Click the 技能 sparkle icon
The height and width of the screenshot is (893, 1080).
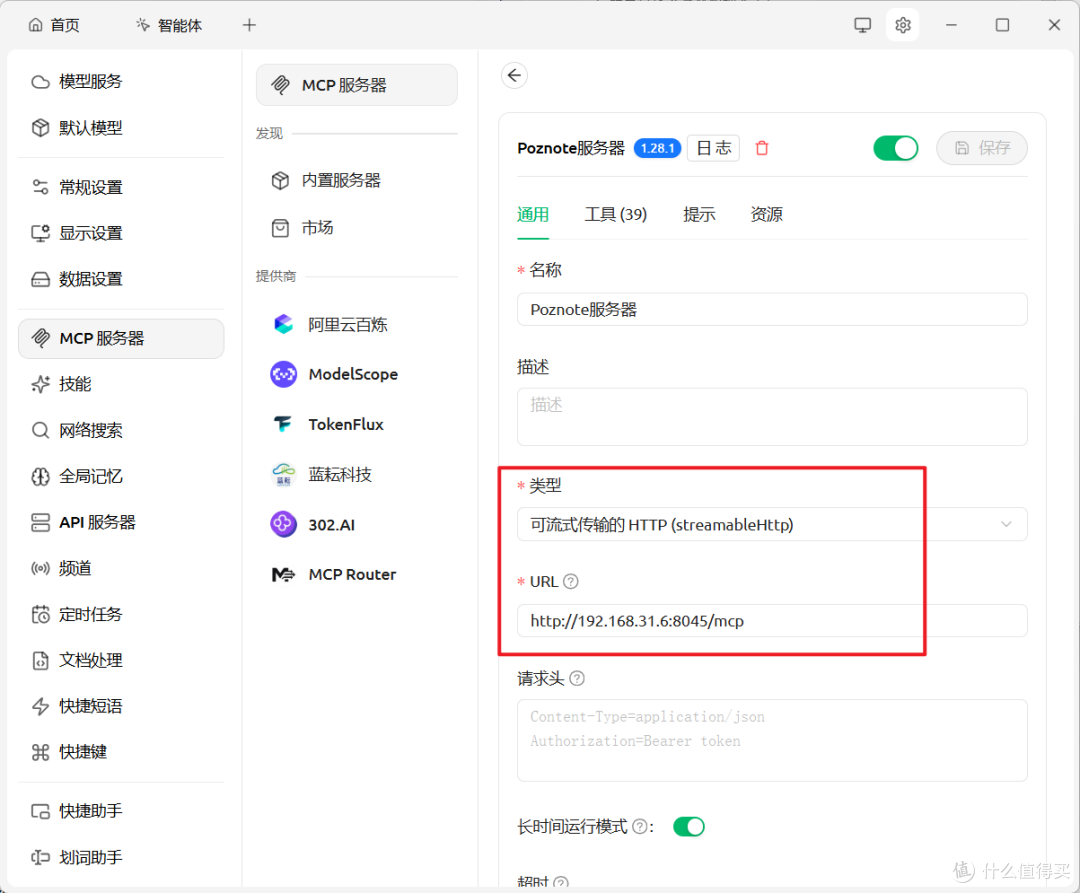click(x=41, y=384)
